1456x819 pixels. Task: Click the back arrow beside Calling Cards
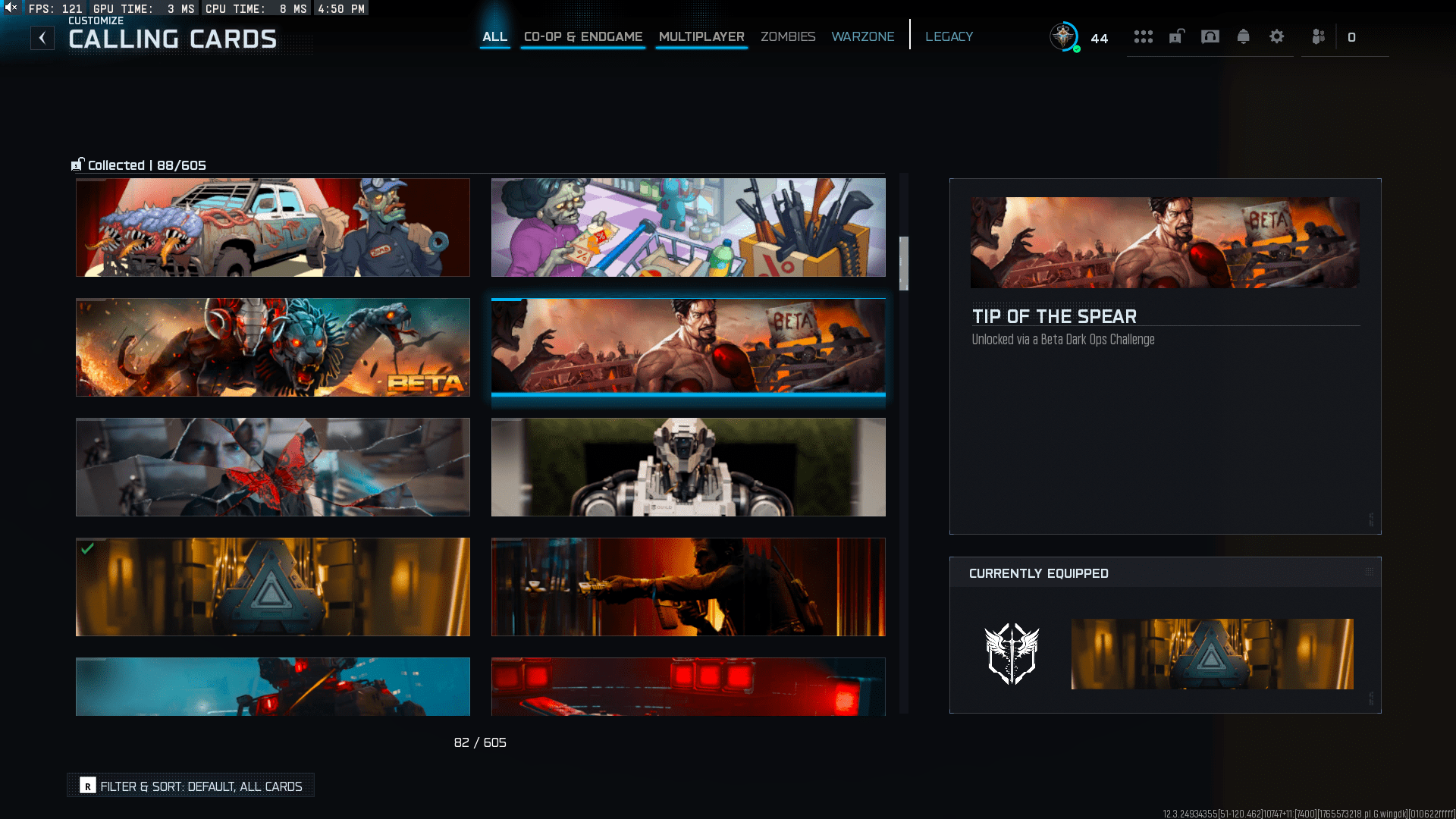(42, 38)
